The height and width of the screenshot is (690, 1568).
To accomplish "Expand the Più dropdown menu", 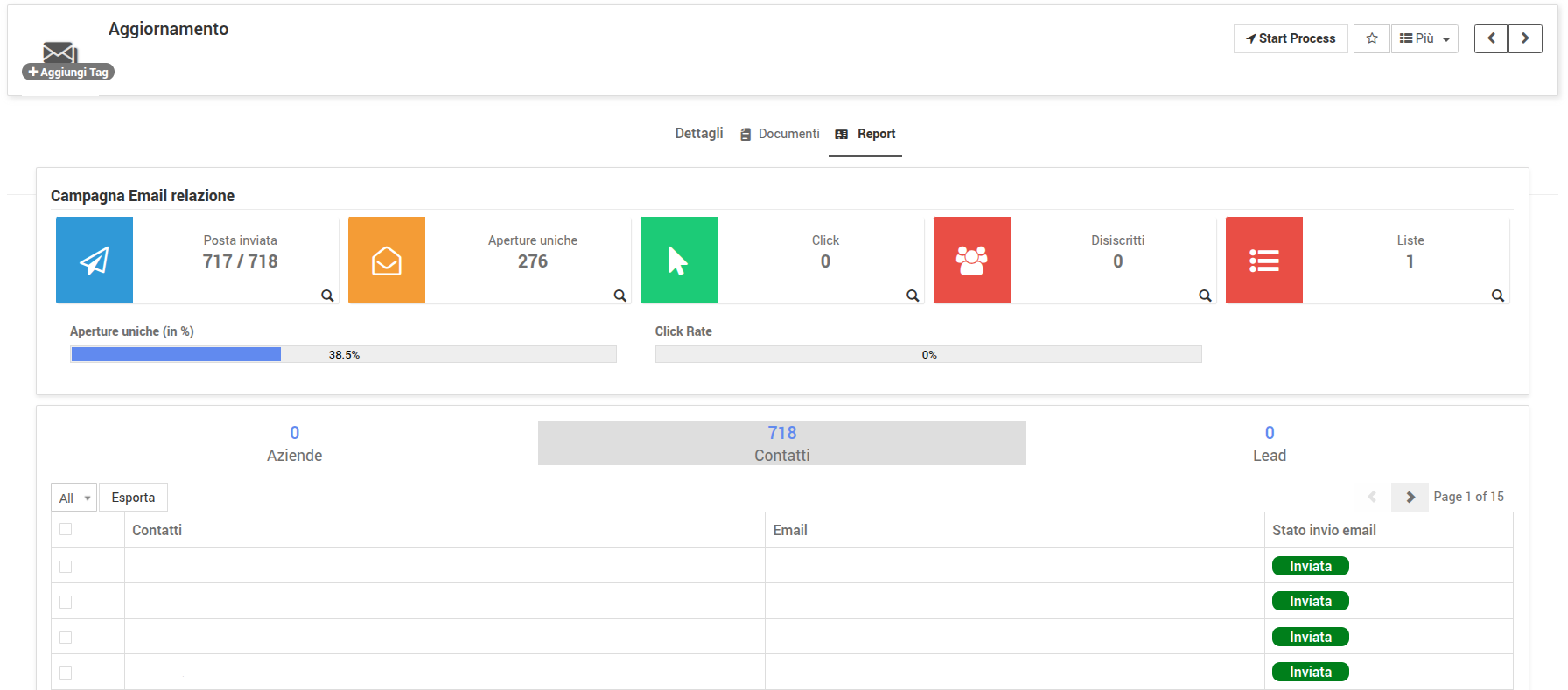I will tap(1424, 38).
